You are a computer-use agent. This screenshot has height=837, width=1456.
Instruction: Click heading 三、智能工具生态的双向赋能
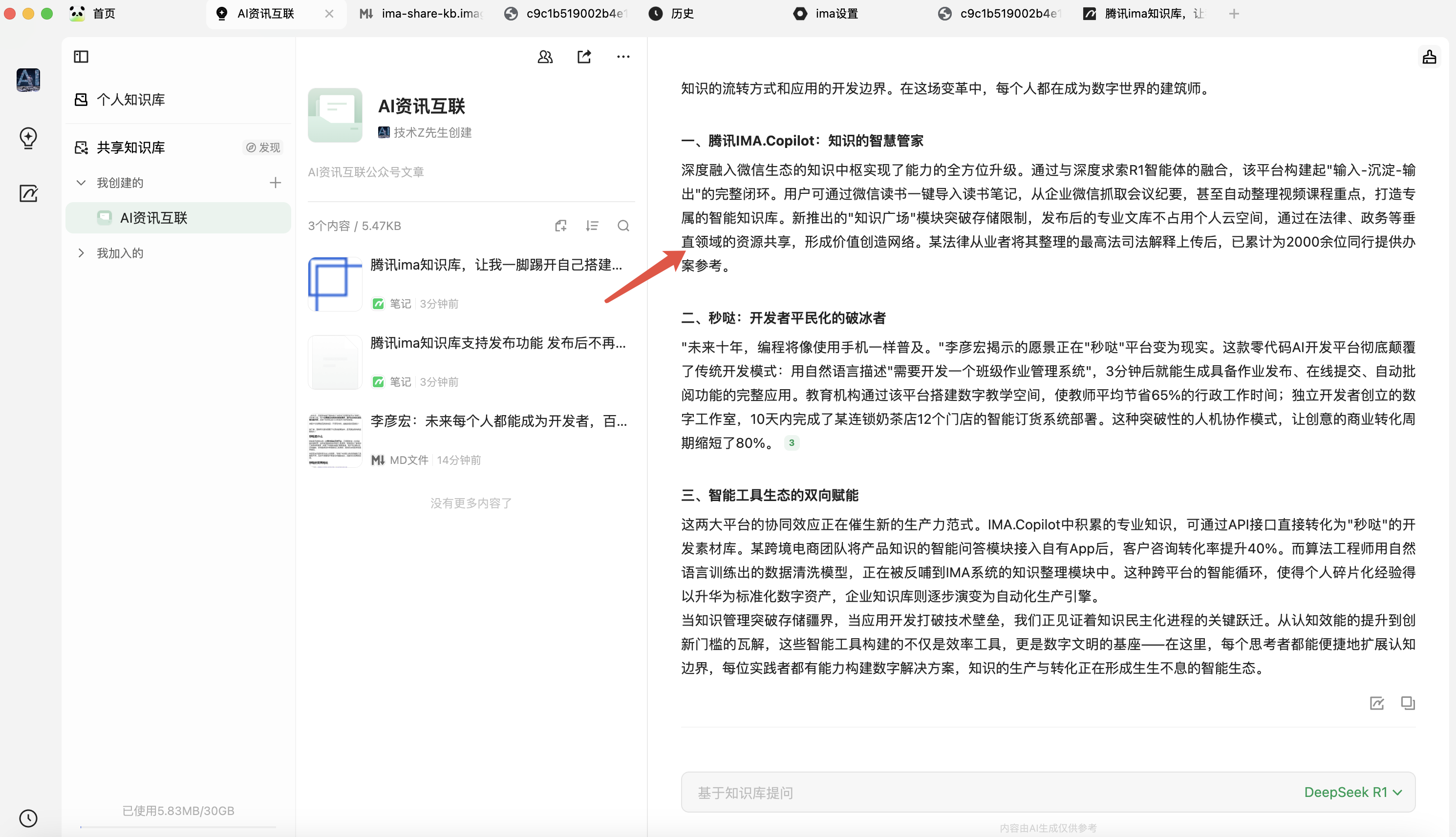point(770,495)
